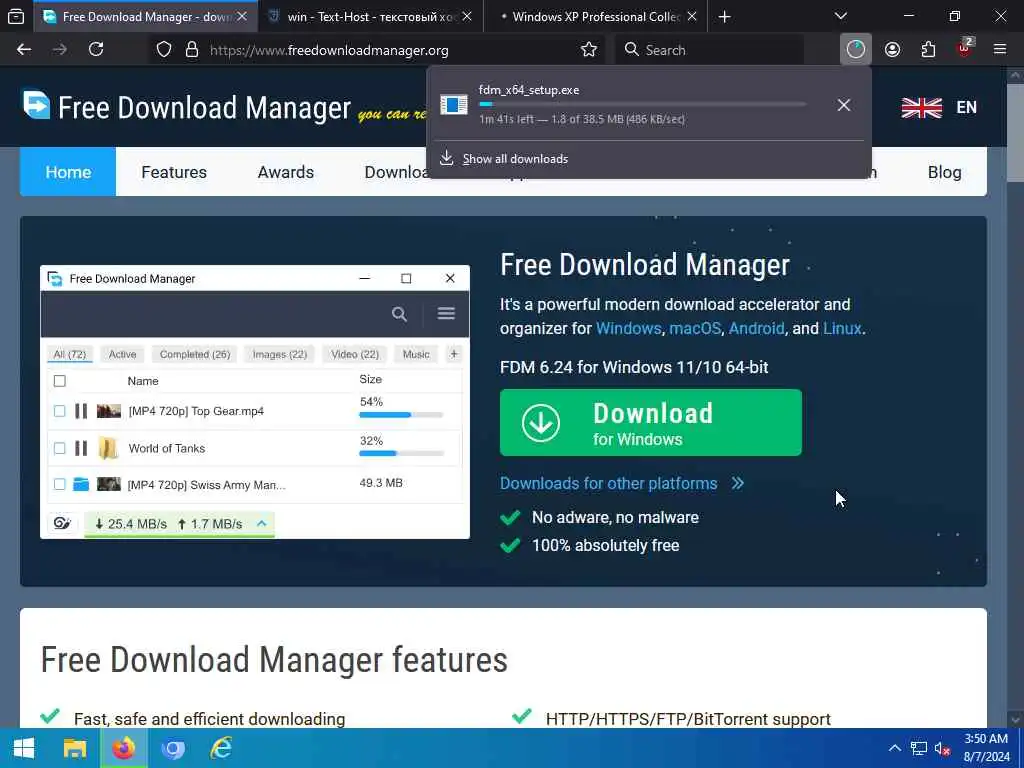Cancel the fdm_x64_setup.exe download
1024x768 pixels.
click(844, 104)
